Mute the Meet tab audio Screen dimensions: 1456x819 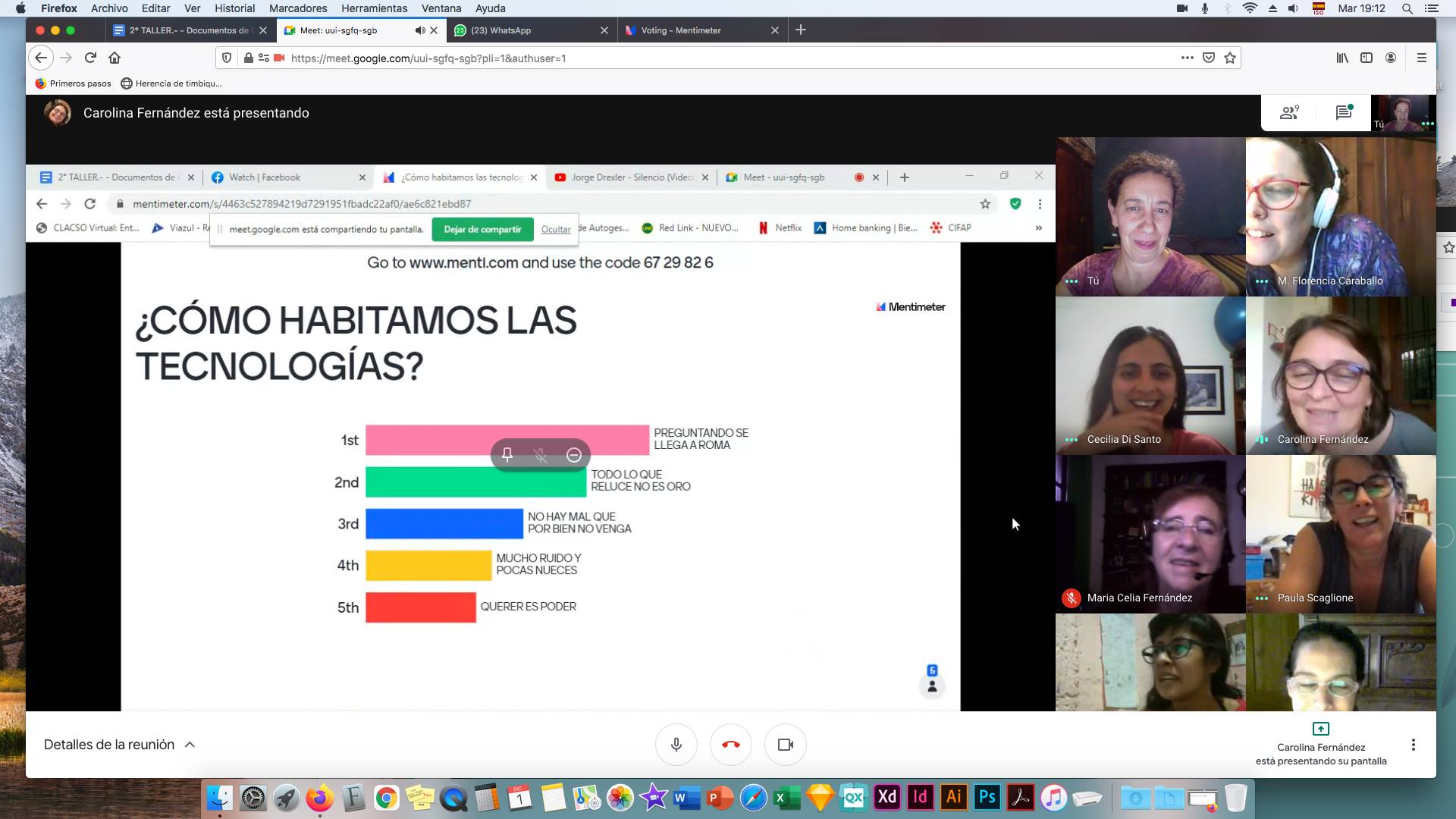point(419,30)
